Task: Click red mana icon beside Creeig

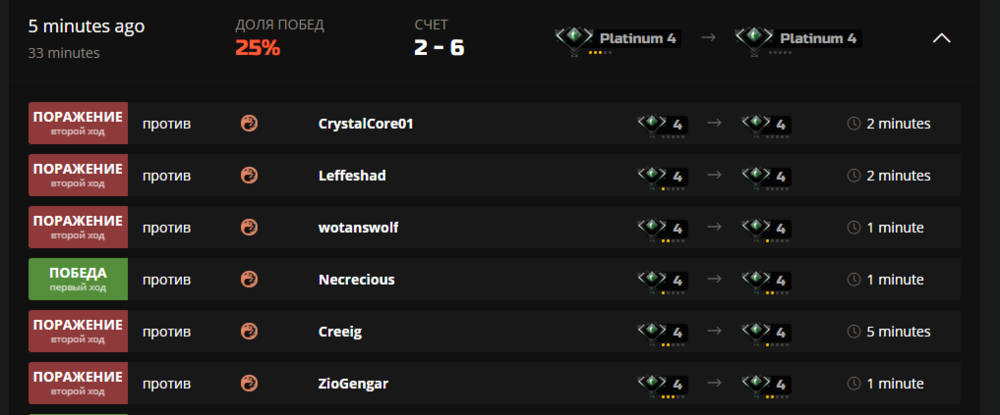Action: pos(249,332)
